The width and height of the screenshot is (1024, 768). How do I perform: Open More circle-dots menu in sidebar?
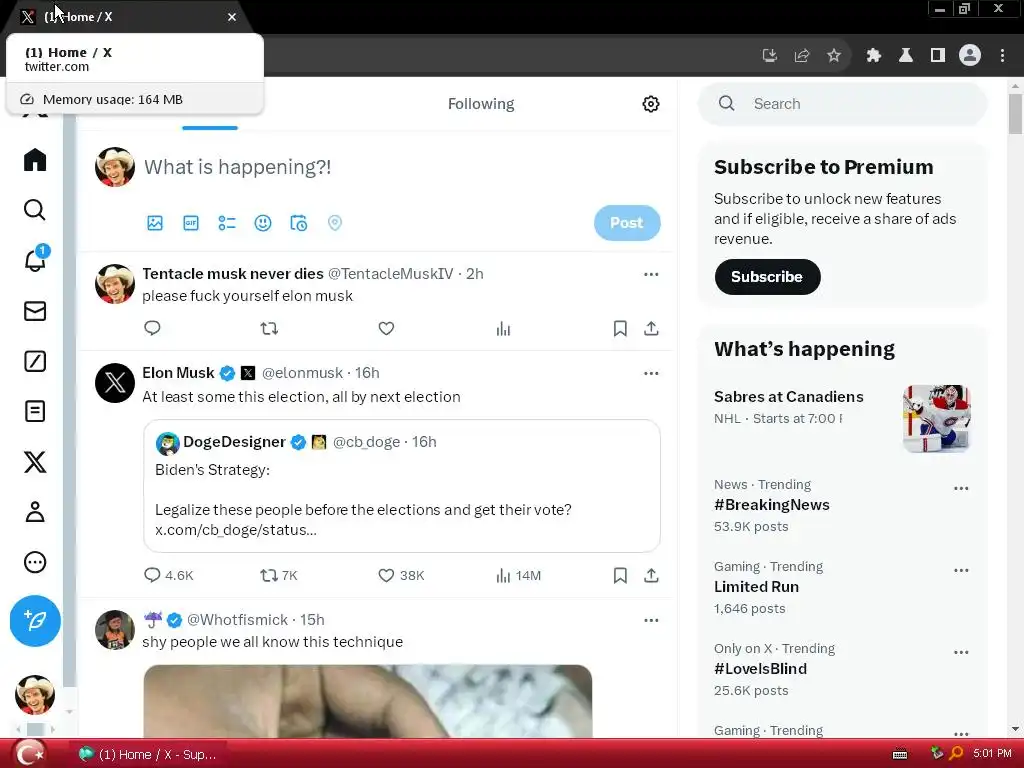click(x=35, y=562)
